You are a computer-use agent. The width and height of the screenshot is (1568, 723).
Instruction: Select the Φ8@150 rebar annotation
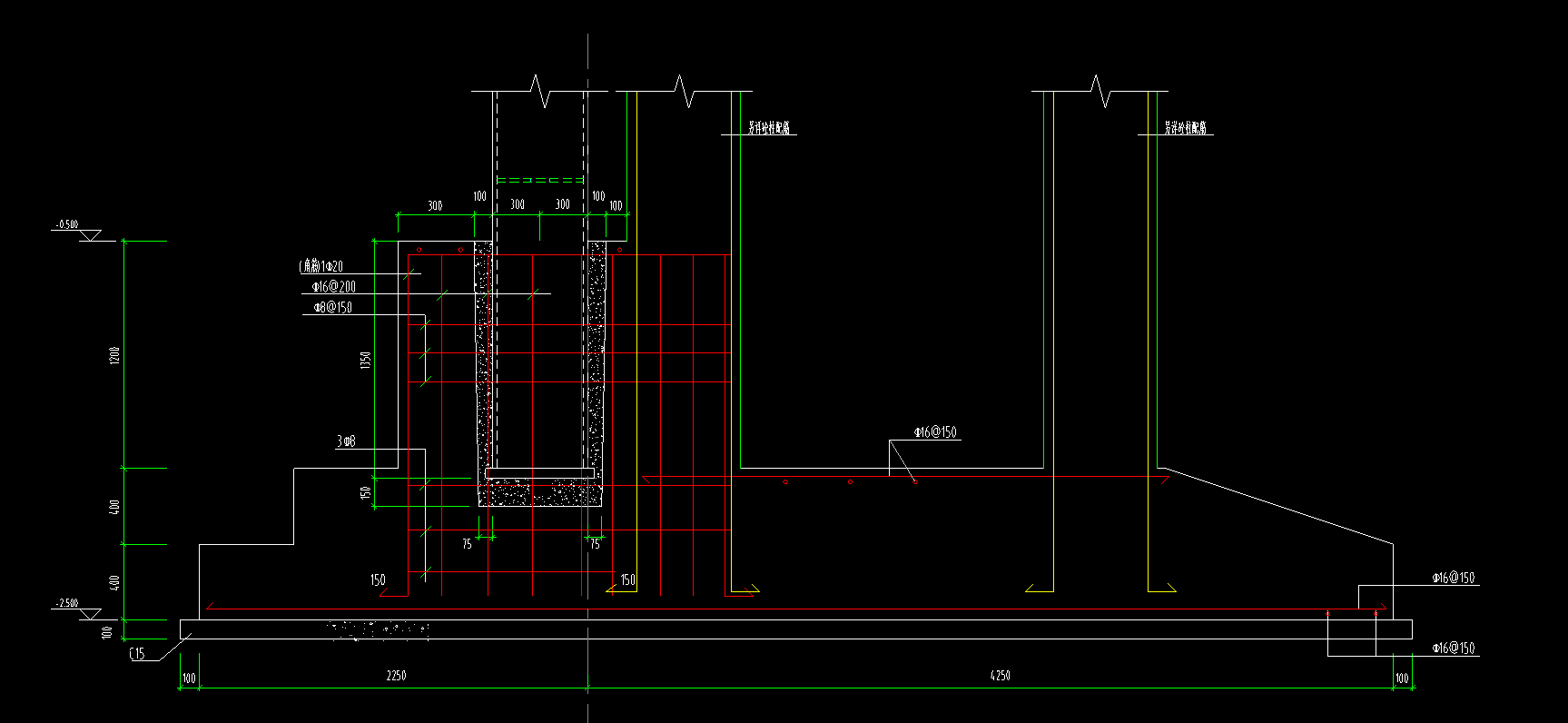pos(332,308)
